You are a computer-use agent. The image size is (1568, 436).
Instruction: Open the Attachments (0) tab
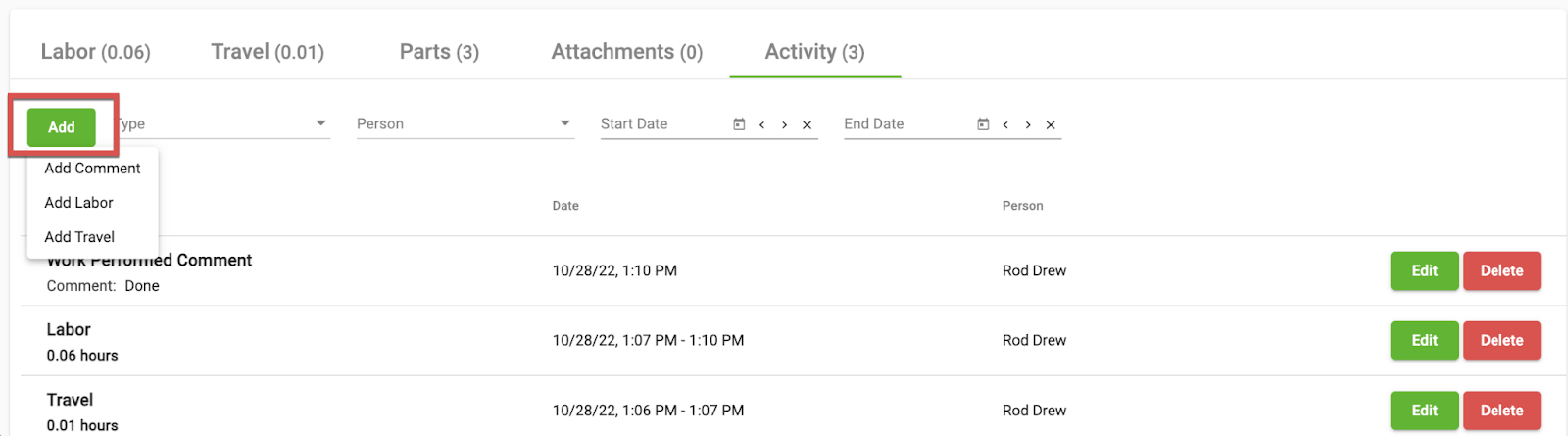coord(627,52)
